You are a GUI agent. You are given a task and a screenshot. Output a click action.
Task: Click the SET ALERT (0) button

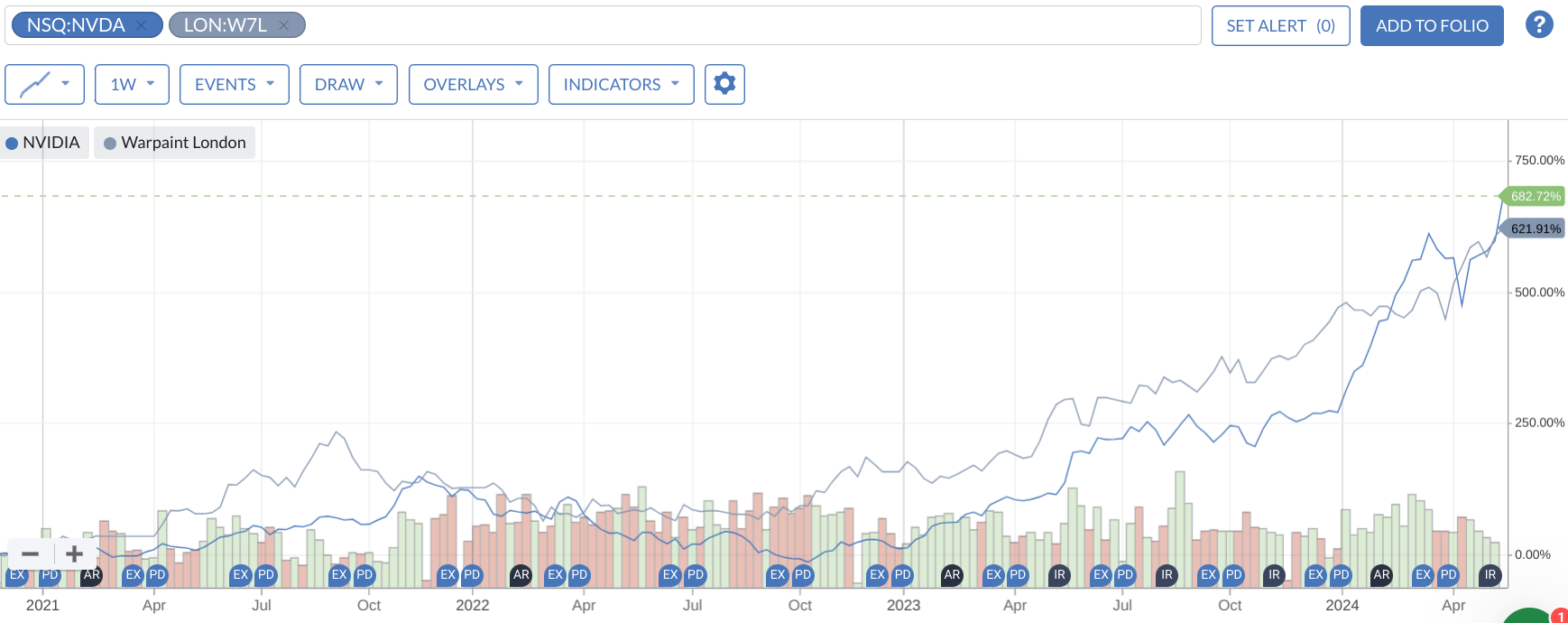[1280, 25]
